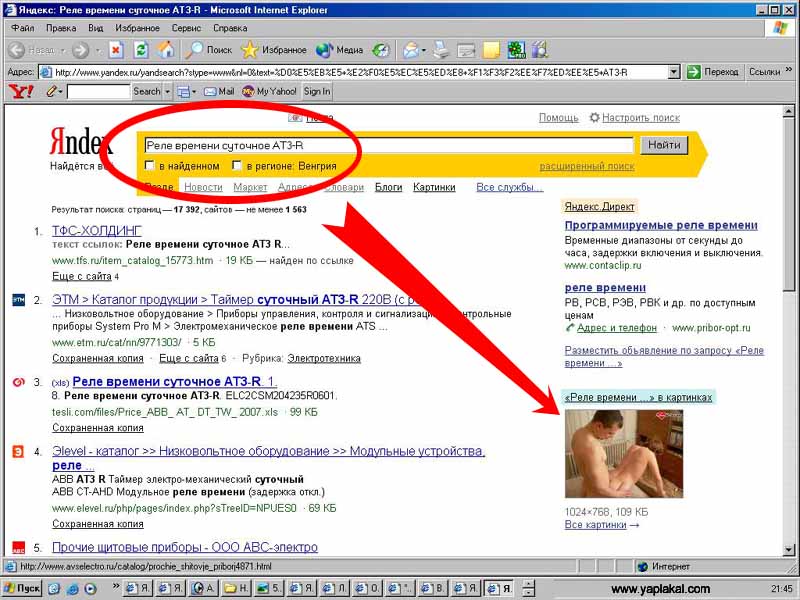Screen dimensions: 800x600
Task: Click the Помощь help link
Action: point(559,118)
